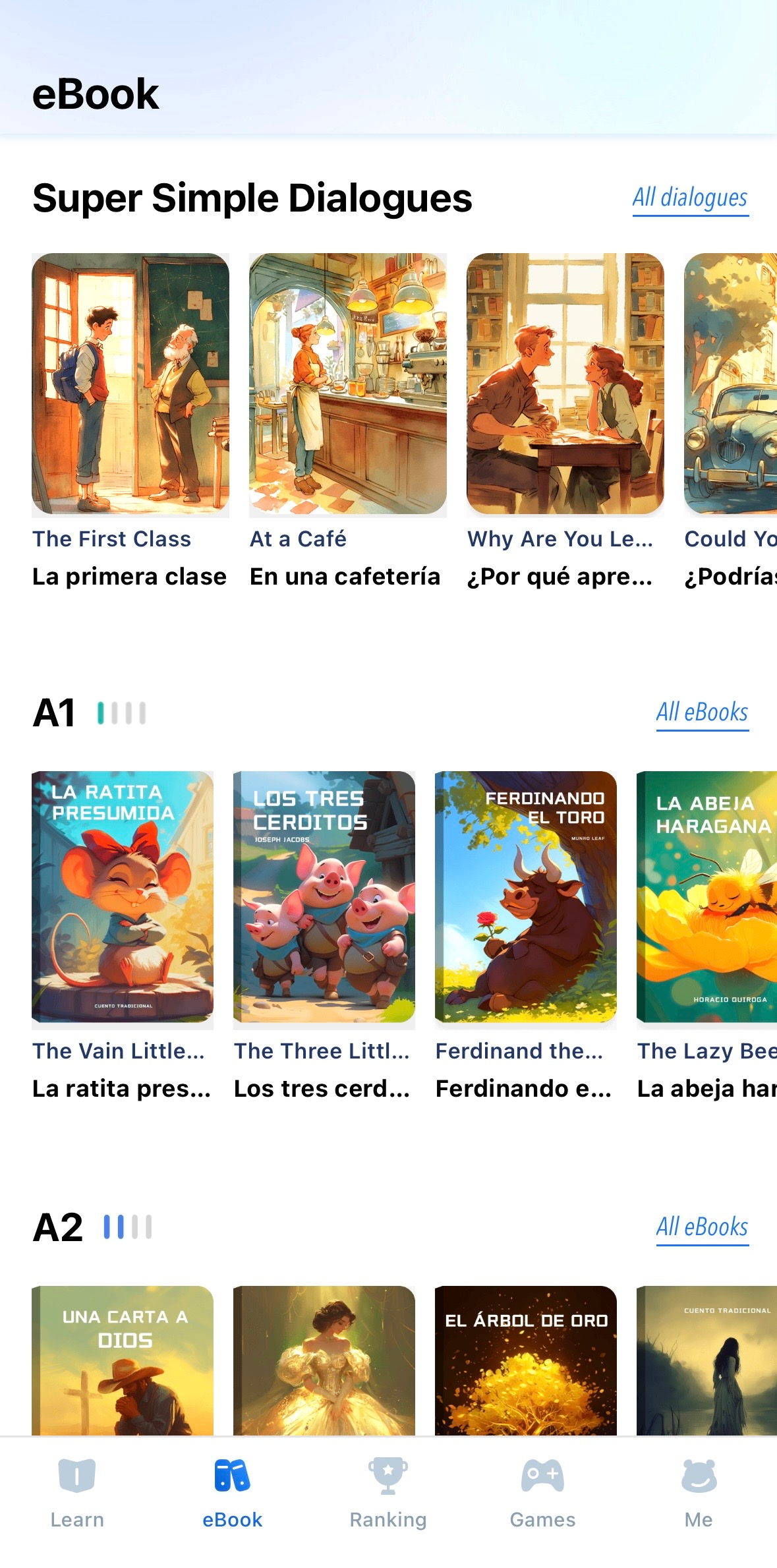Open the Learn tab icon
Viewport: 777px width, 1568px height.
coord(77,1475)
